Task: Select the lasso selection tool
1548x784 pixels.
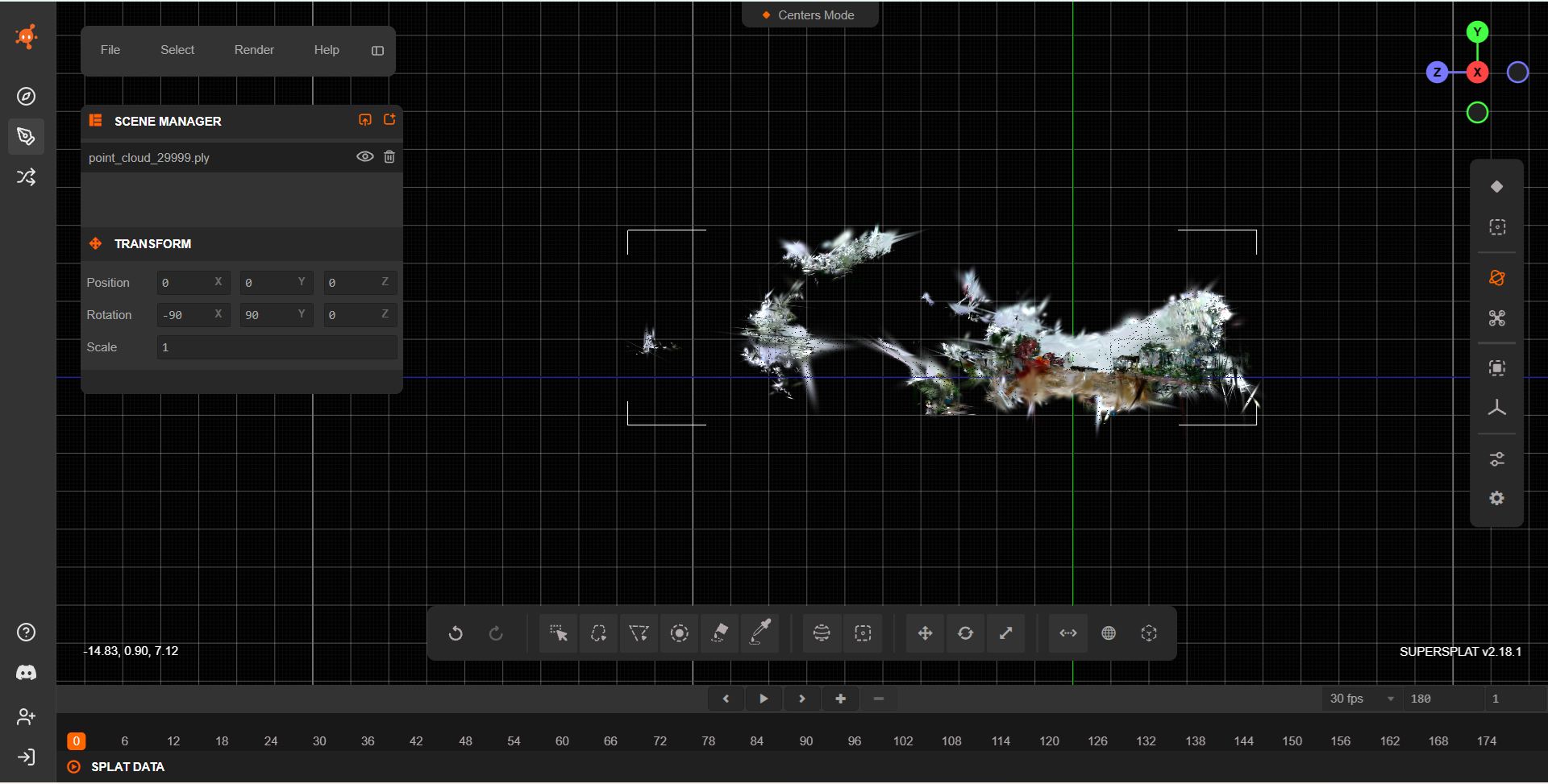Action: (598, 633)
